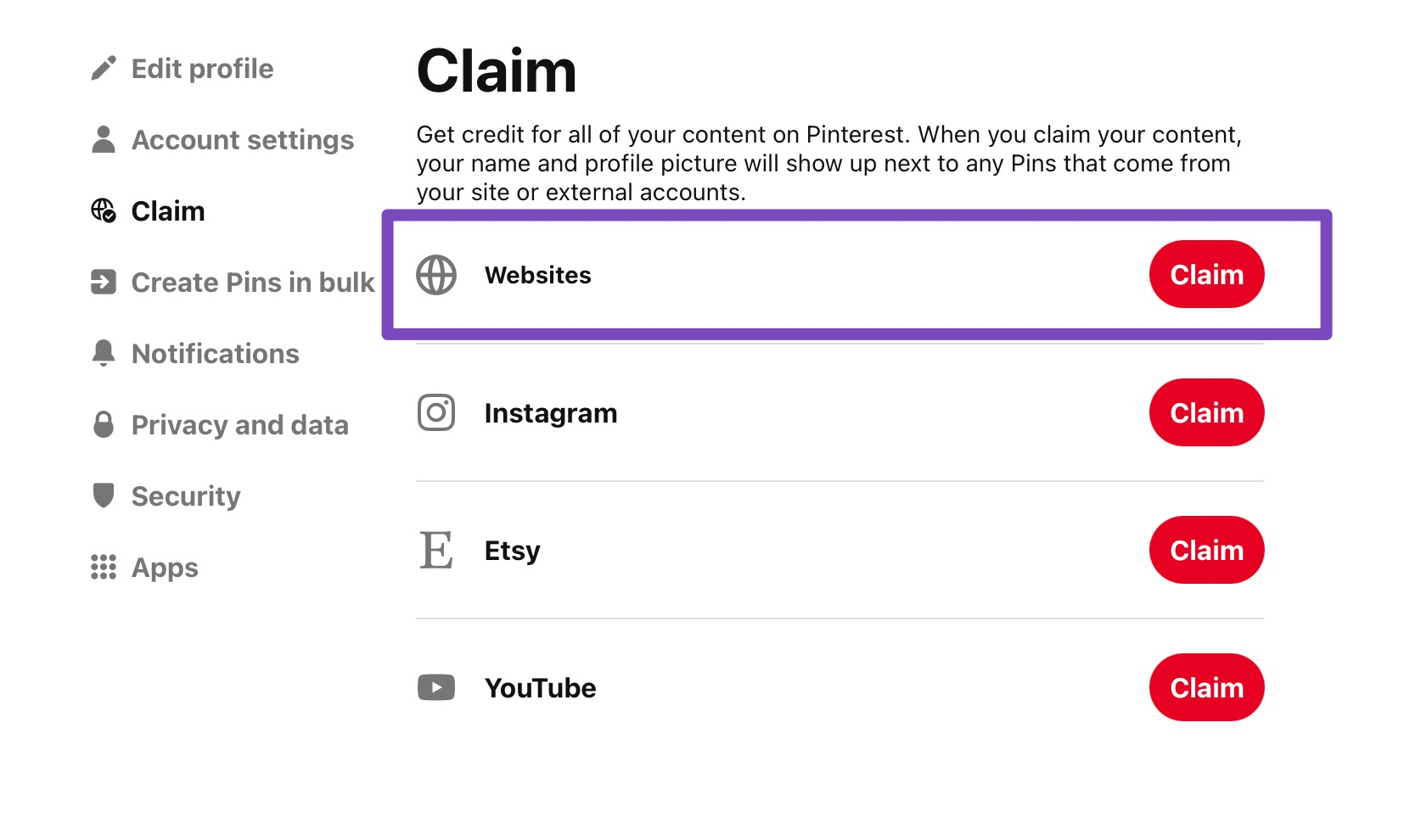Click the shield icon for Security
This screenshot has width=1404, height=840.
pyautogui.click(x=104, y=495)
